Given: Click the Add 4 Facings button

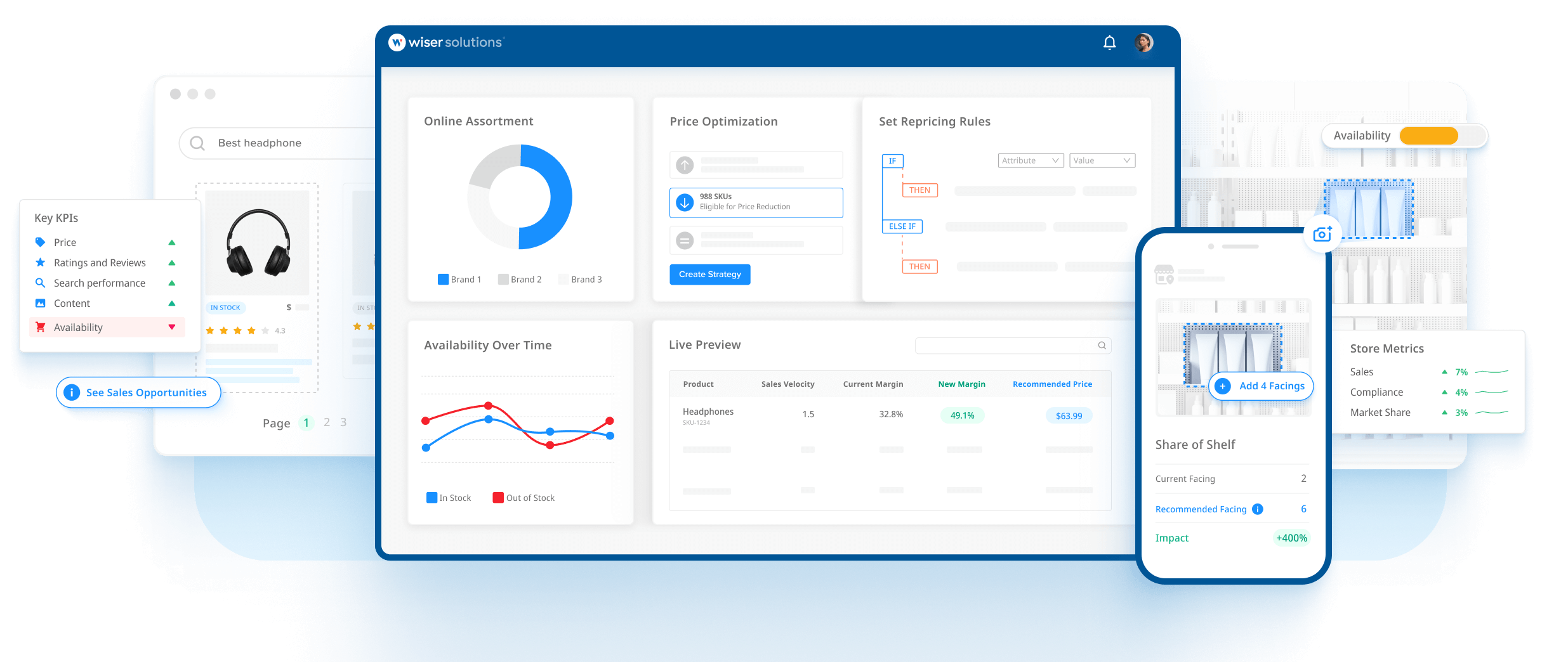Looking at the screenshot, I should click(x=1261, y=386).
